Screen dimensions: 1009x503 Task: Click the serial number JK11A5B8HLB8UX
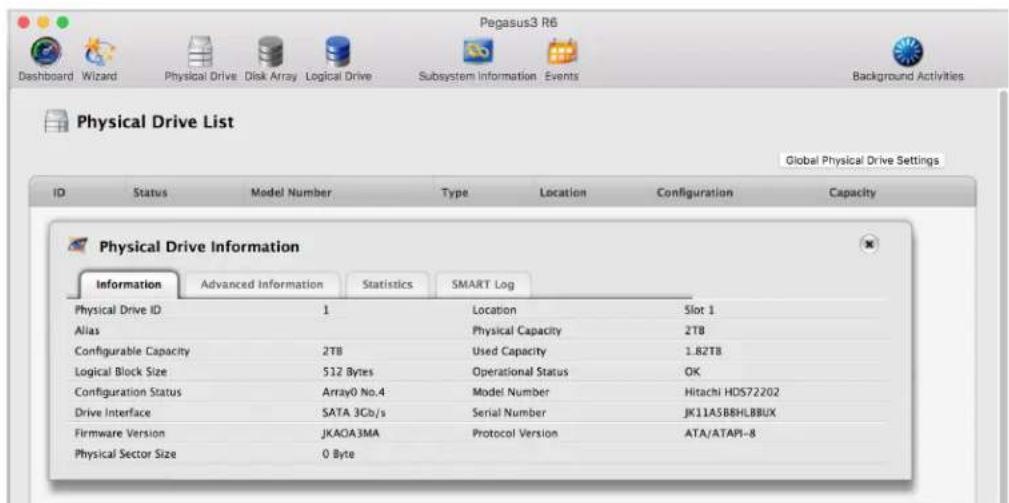coord(730,412)
